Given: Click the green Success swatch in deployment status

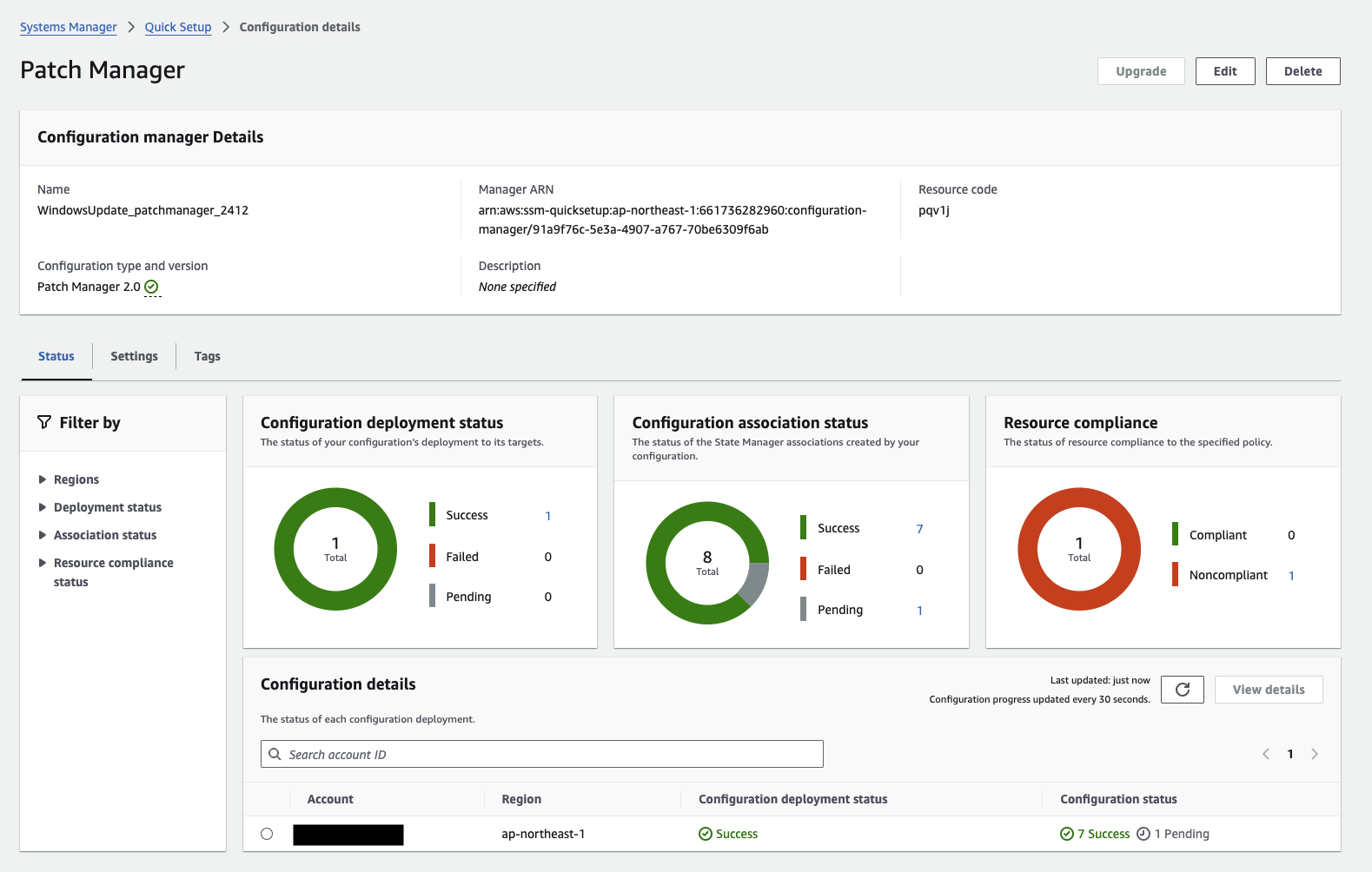Looking at the screenshot, I should coord(432,514).
